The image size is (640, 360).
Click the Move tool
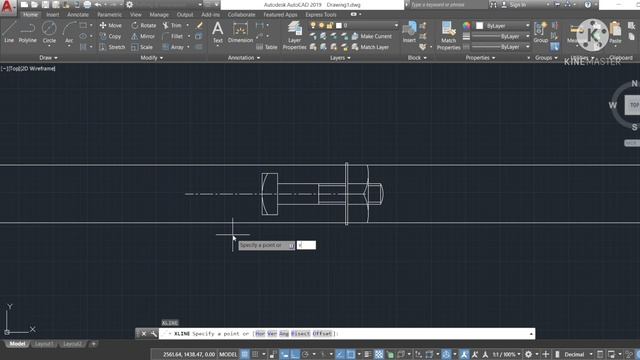tap(111, 25)
